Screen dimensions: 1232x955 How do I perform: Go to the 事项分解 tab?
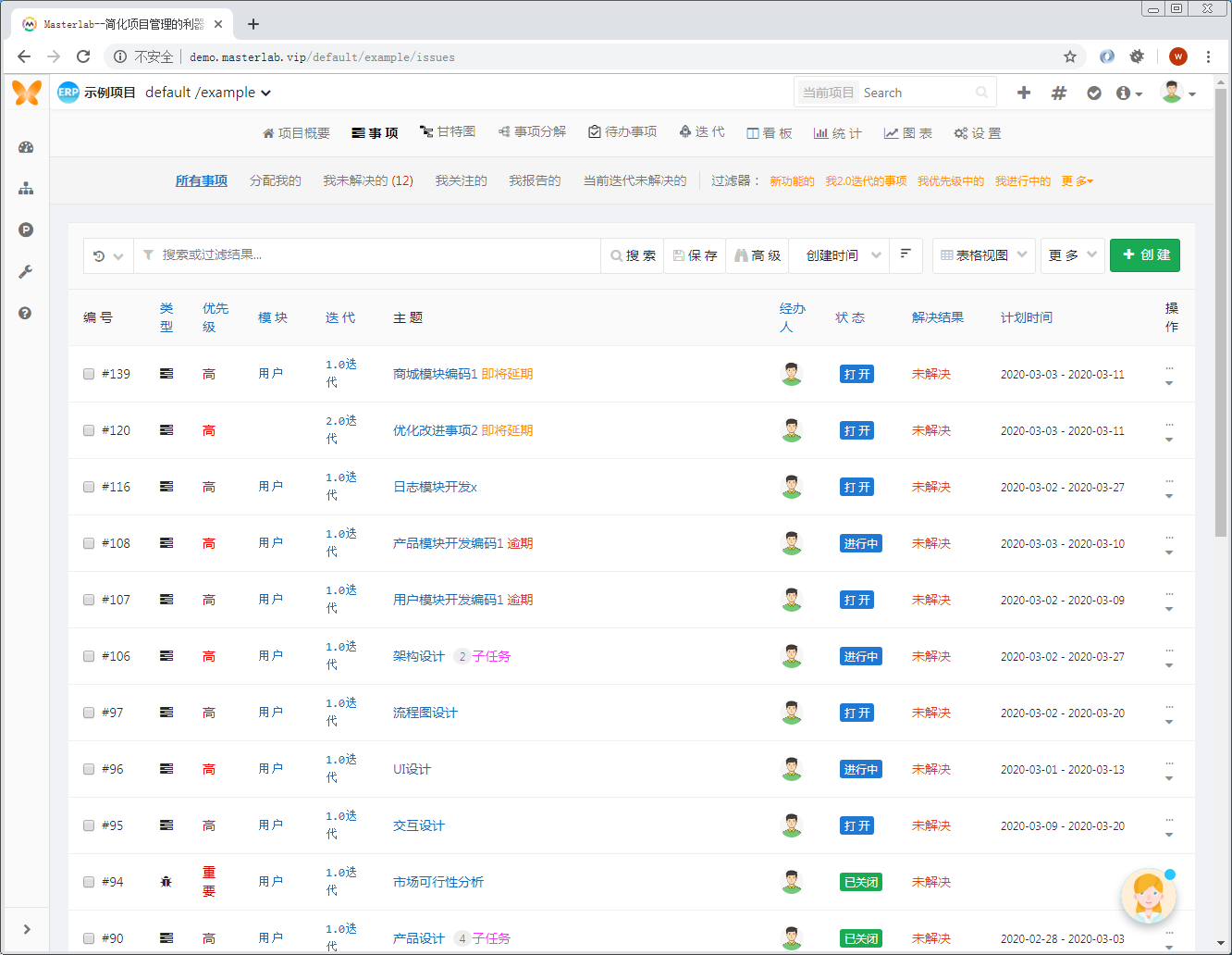(x=532, y=132)
